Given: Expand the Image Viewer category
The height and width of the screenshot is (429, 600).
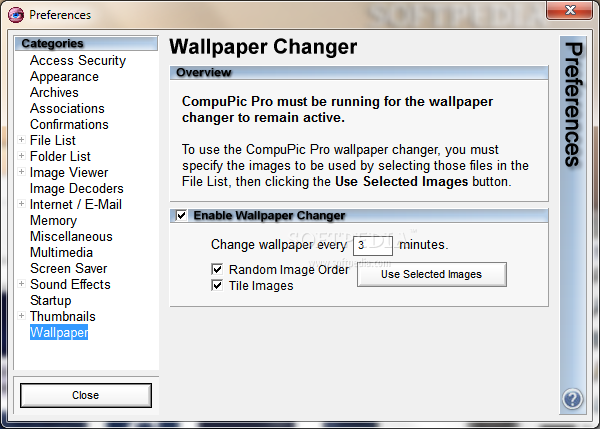Looking at the screenshot, I should 21,172.
